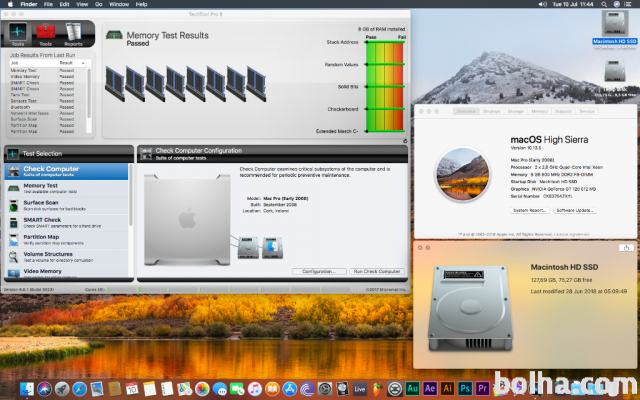Screen dimensions: 640x400
Task: Click the Finder-faced drive icon beside Mac Pro
Action: [272, 247]
